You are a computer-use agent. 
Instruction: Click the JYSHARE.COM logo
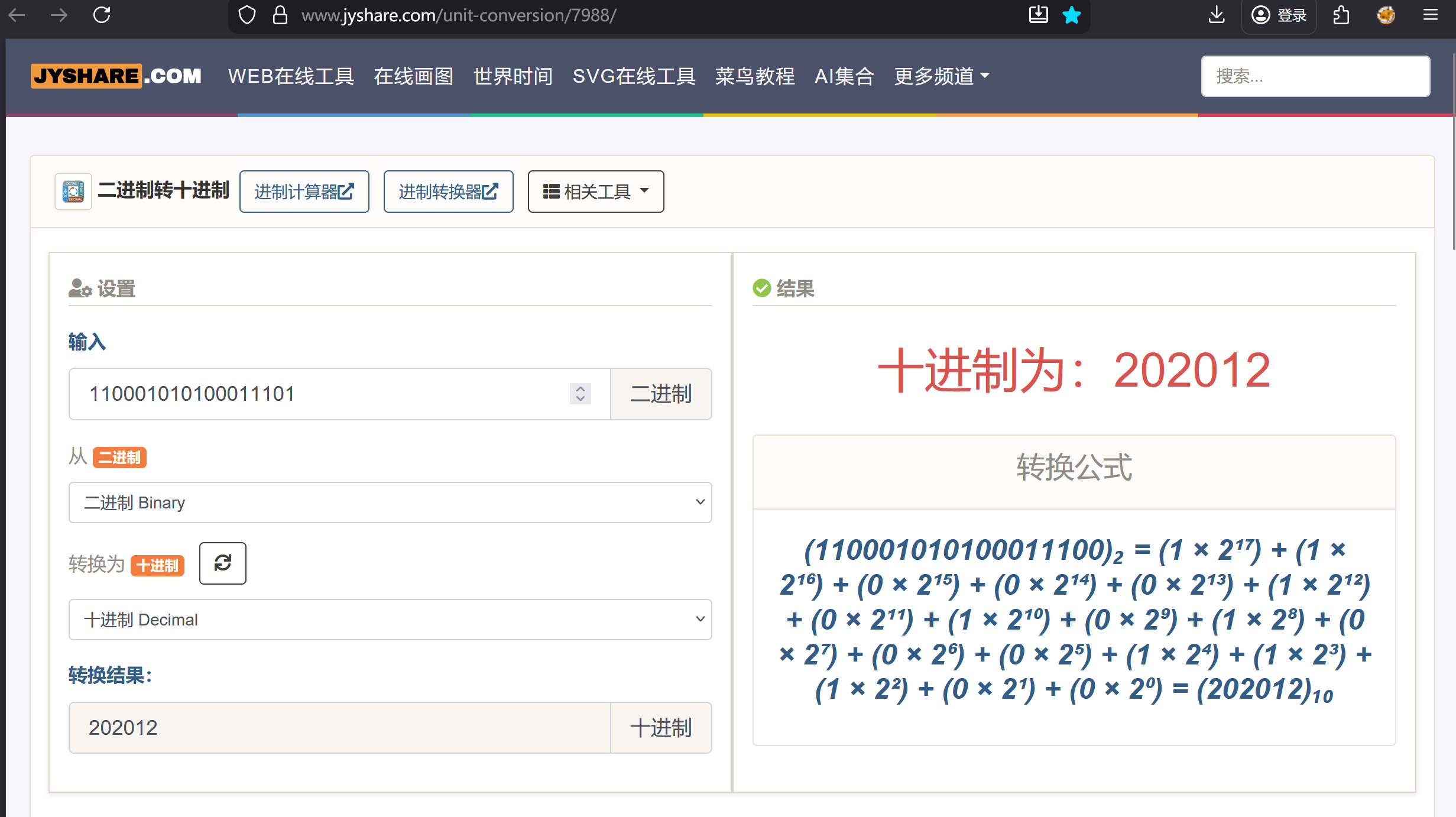pos(116,76)
